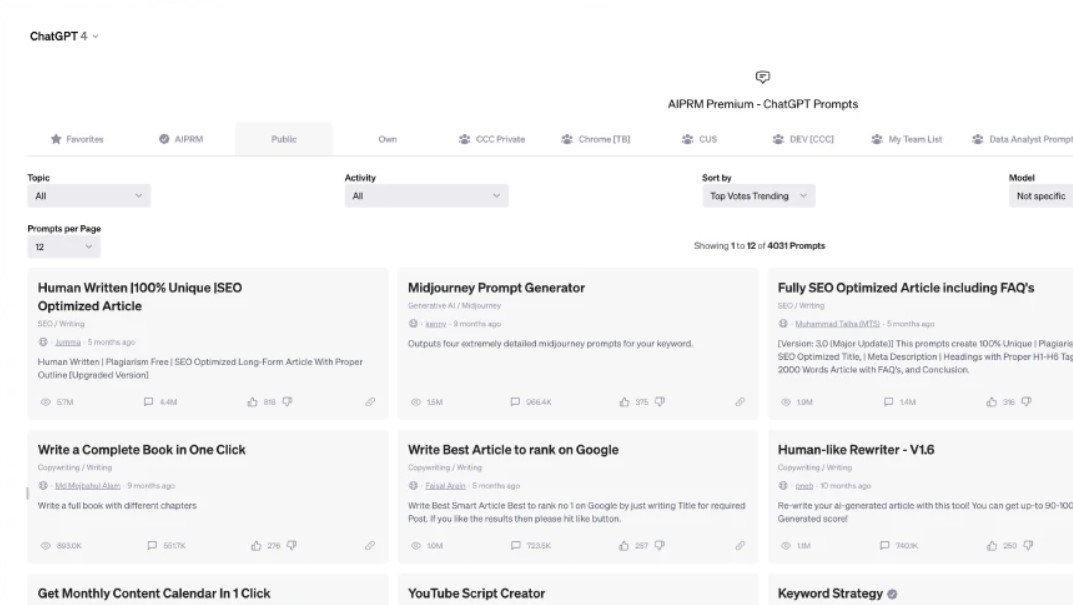Click thumbs down on Midjourney Prompt Generator
Screen dimensions: 1073x605
tap(659, 402)
